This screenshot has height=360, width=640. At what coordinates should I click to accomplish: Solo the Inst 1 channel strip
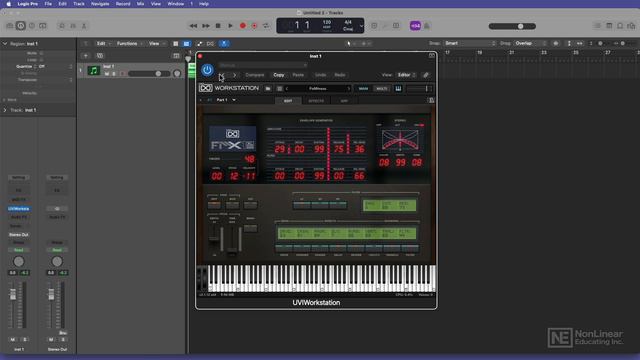[24, 340]
